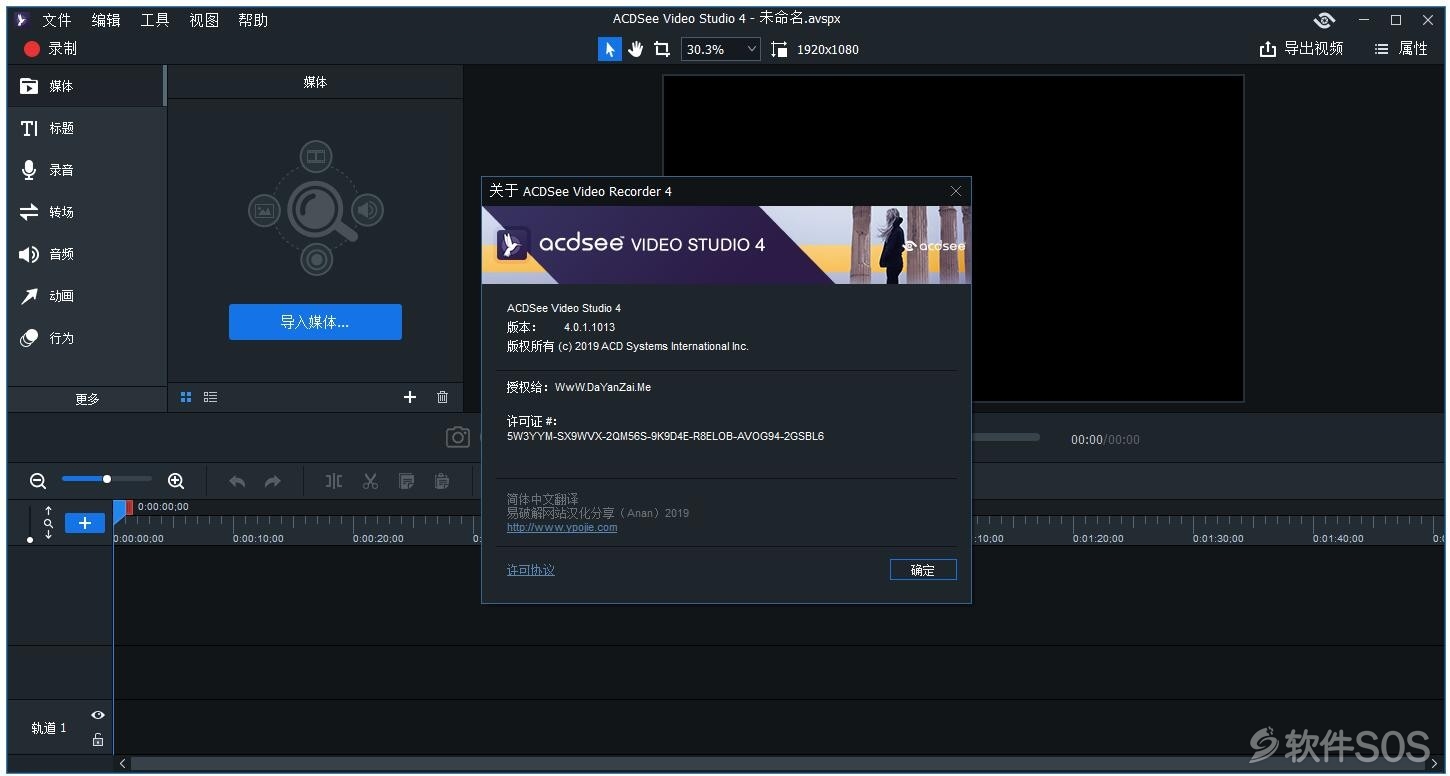The width and height of the screenshot is (1450, 776).
Task: Select the 行为 behaviors item
Action: point(86,338)
